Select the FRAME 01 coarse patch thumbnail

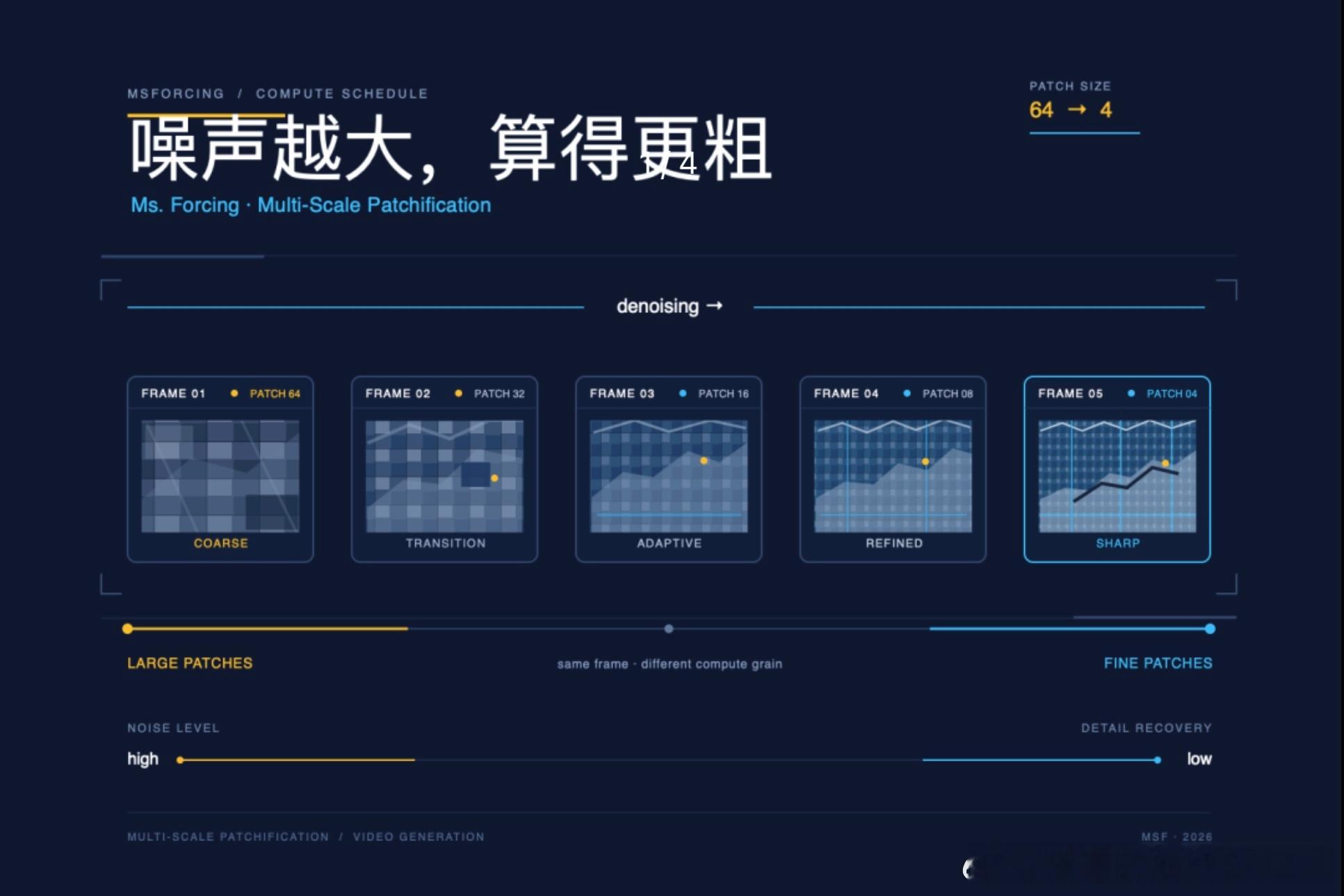coord(220,476)
